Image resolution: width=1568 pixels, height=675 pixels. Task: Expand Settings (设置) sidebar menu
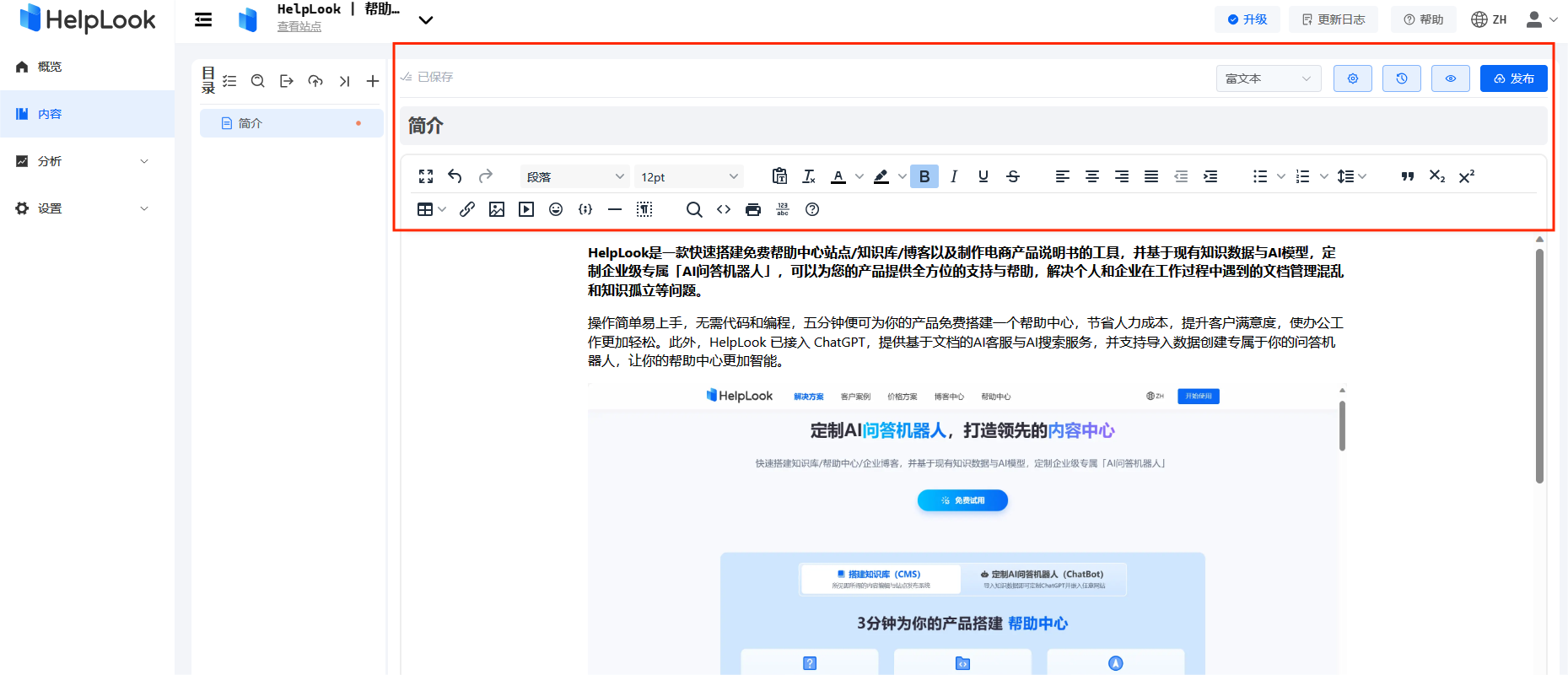pyautogui.click(x=87, y=208)
